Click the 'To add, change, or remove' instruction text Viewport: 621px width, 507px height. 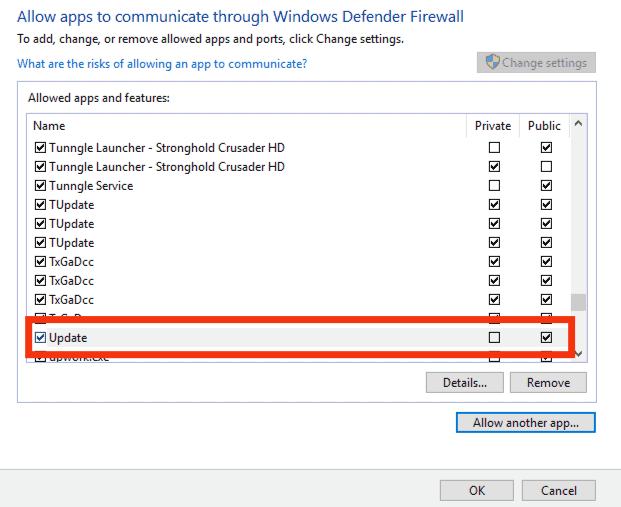click(x=210, y=39)
